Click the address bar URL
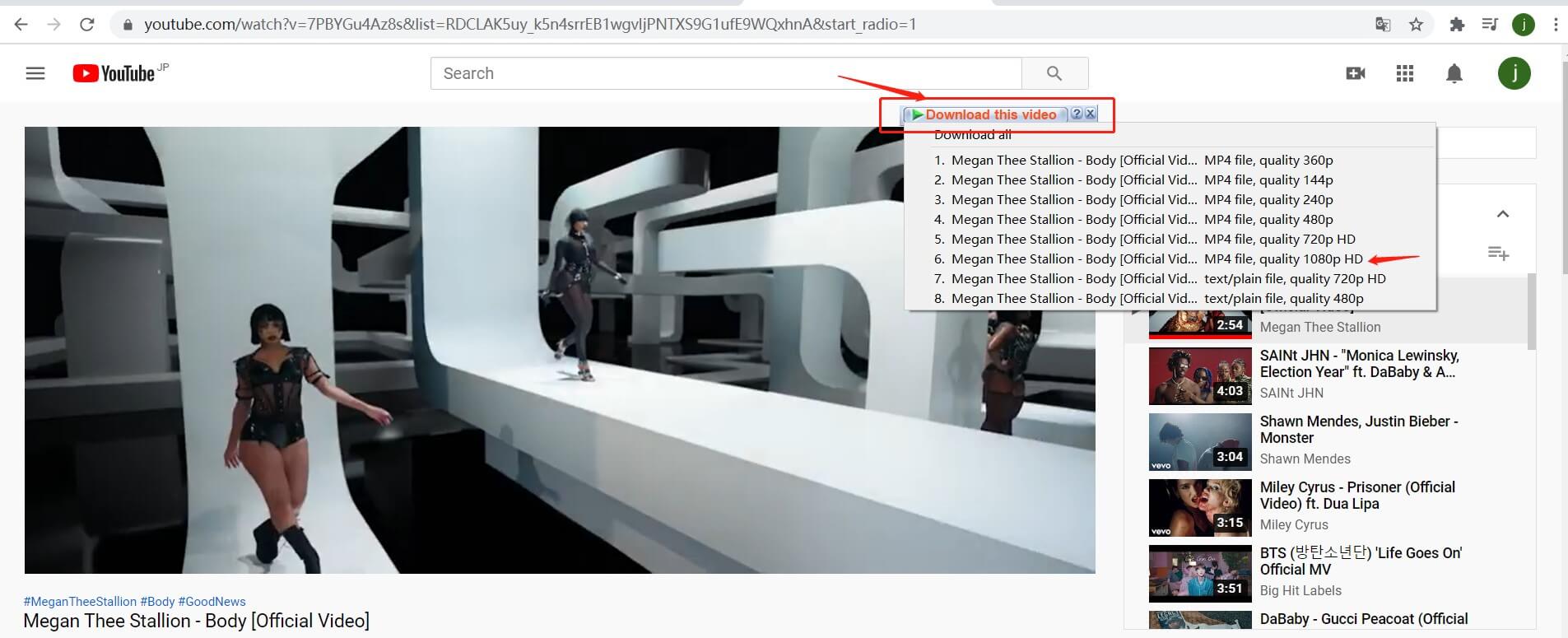 point(530,25)
